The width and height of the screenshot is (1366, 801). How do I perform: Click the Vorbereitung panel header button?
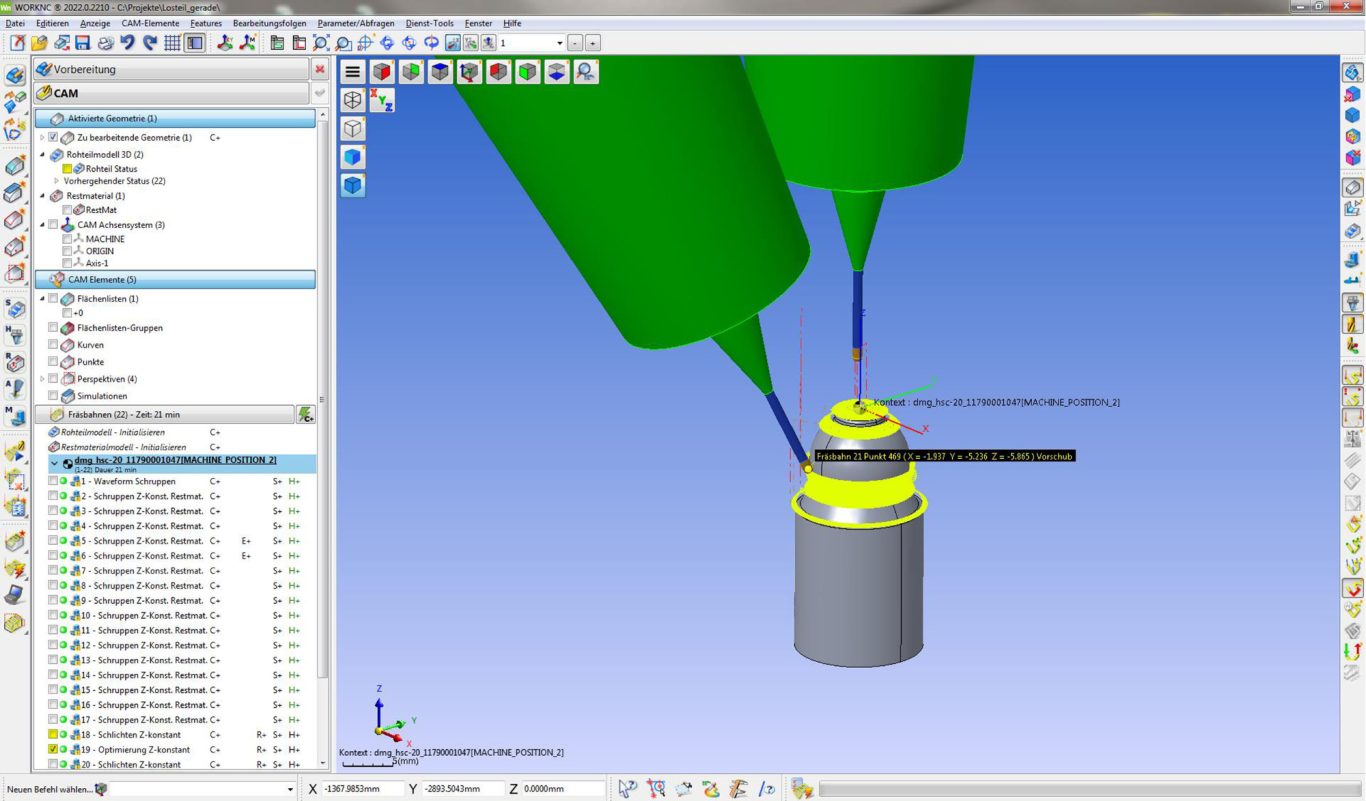pos(170,69)
